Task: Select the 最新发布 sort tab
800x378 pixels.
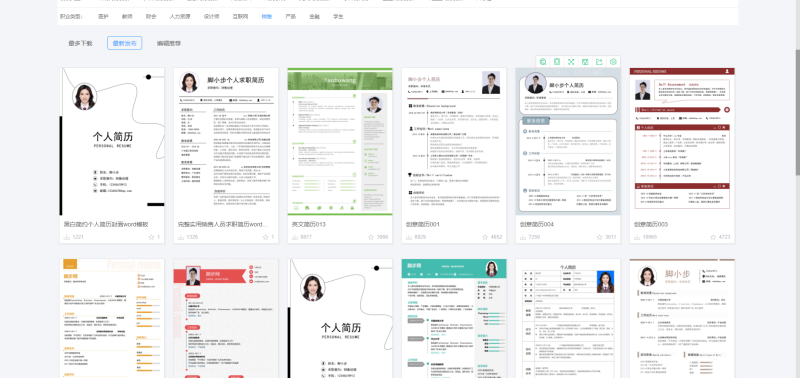Action: coord(124,43)
